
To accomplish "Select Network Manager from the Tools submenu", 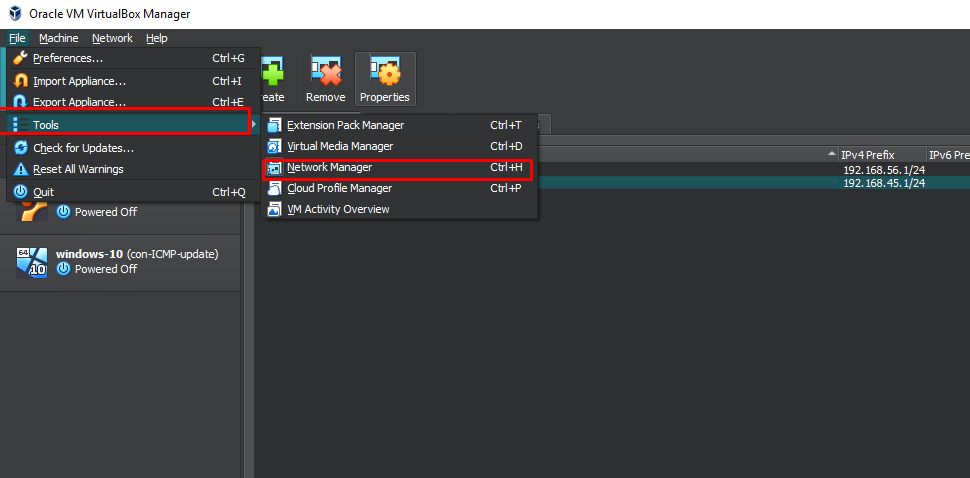I will coord(329,167).
